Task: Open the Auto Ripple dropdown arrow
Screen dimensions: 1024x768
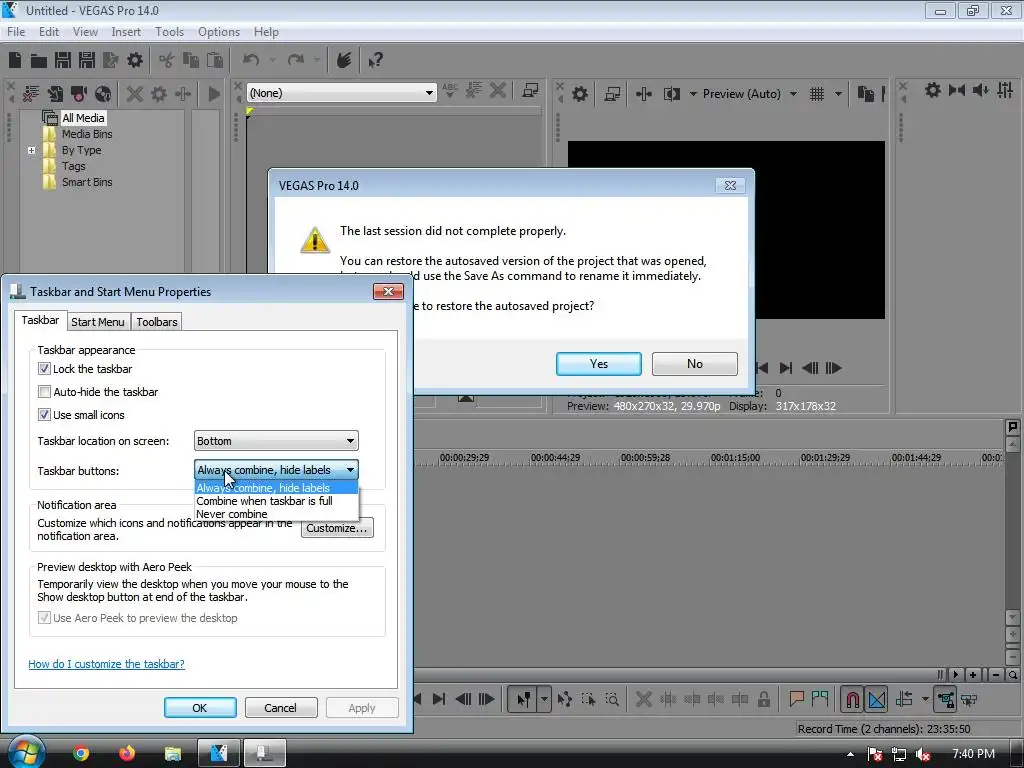Action: pos(925,699)
